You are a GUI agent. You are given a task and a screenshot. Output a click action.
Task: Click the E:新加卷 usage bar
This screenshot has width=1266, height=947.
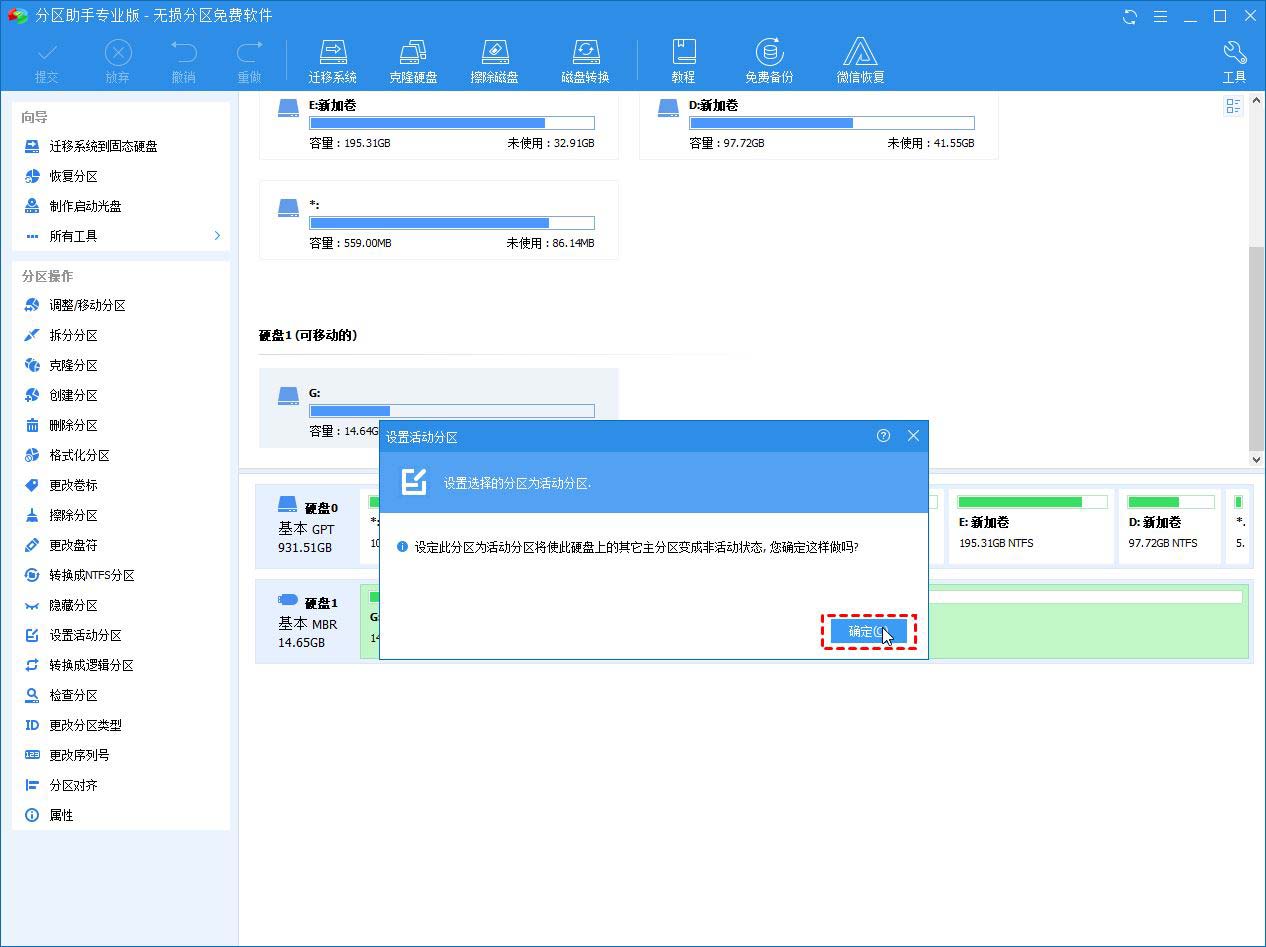coord(452,123)
